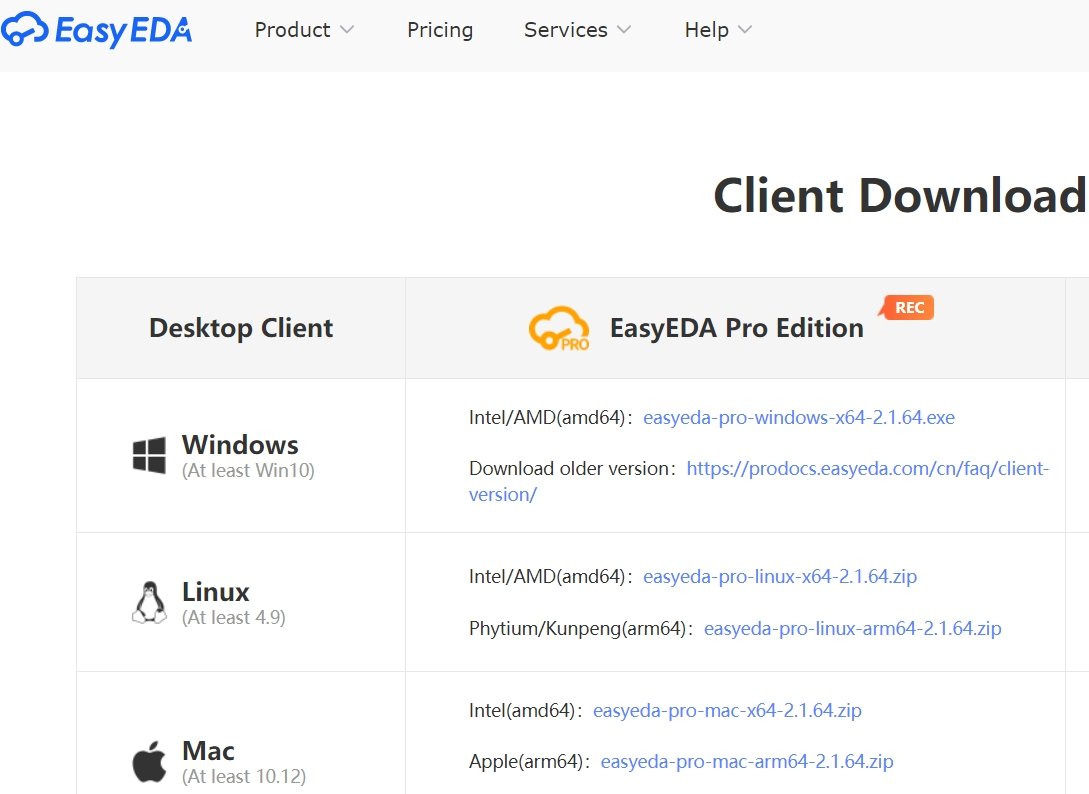This screenshot has width=1089, height=794.
Task: Click the Desktop Client column header
Action: click(241, 328)
